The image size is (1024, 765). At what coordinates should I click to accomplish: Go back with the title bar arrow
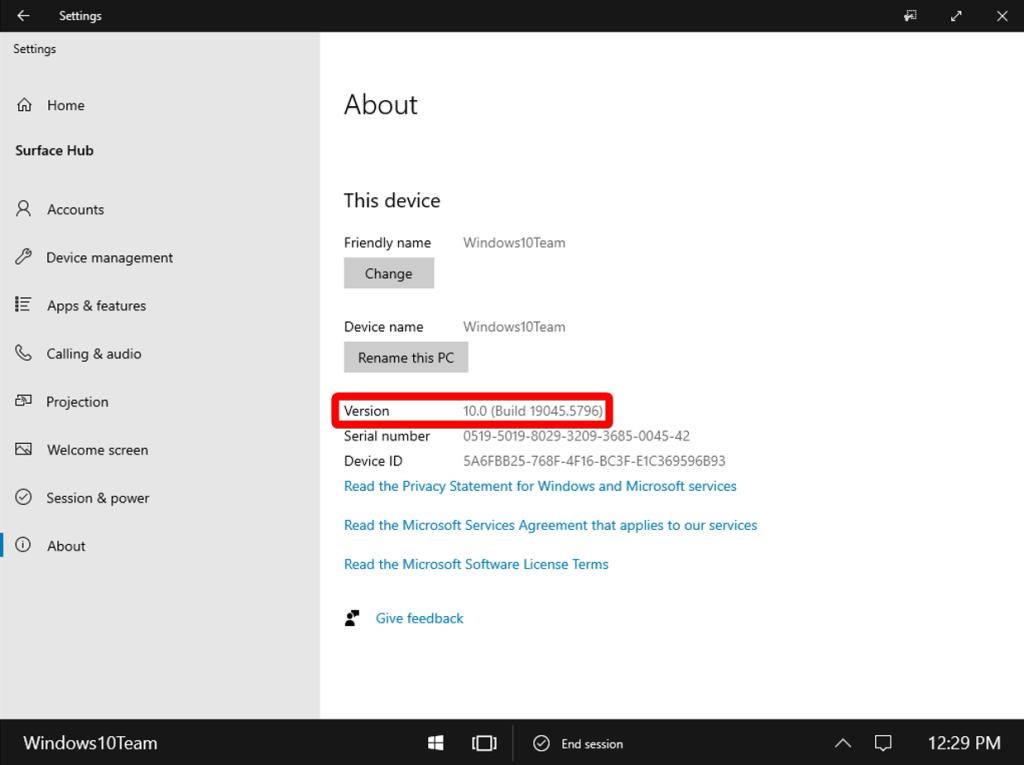pos(24,16)
